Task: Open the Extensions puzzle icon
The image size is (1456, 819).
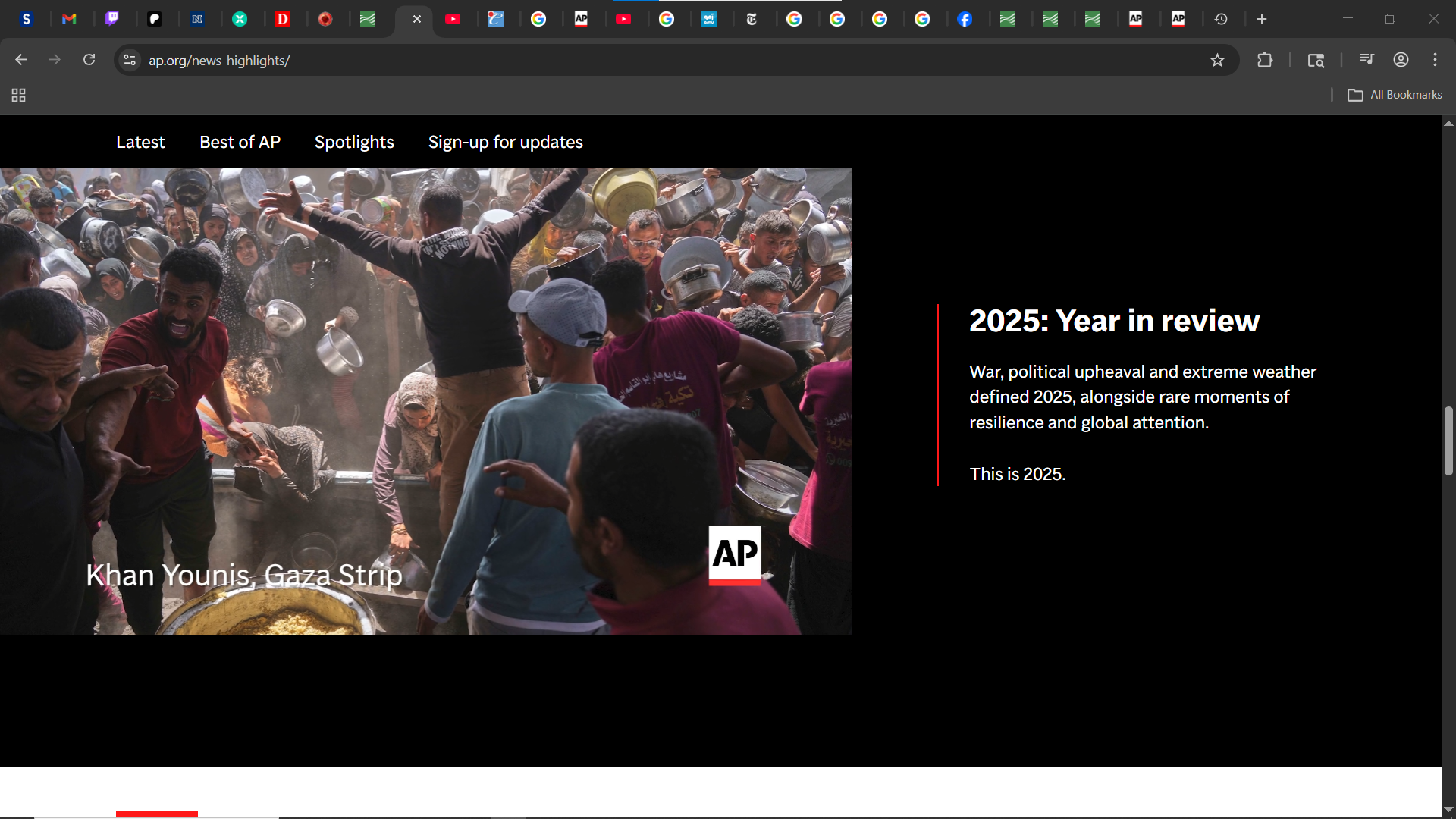Action: pyautogui.click(x=1265, y=60)
